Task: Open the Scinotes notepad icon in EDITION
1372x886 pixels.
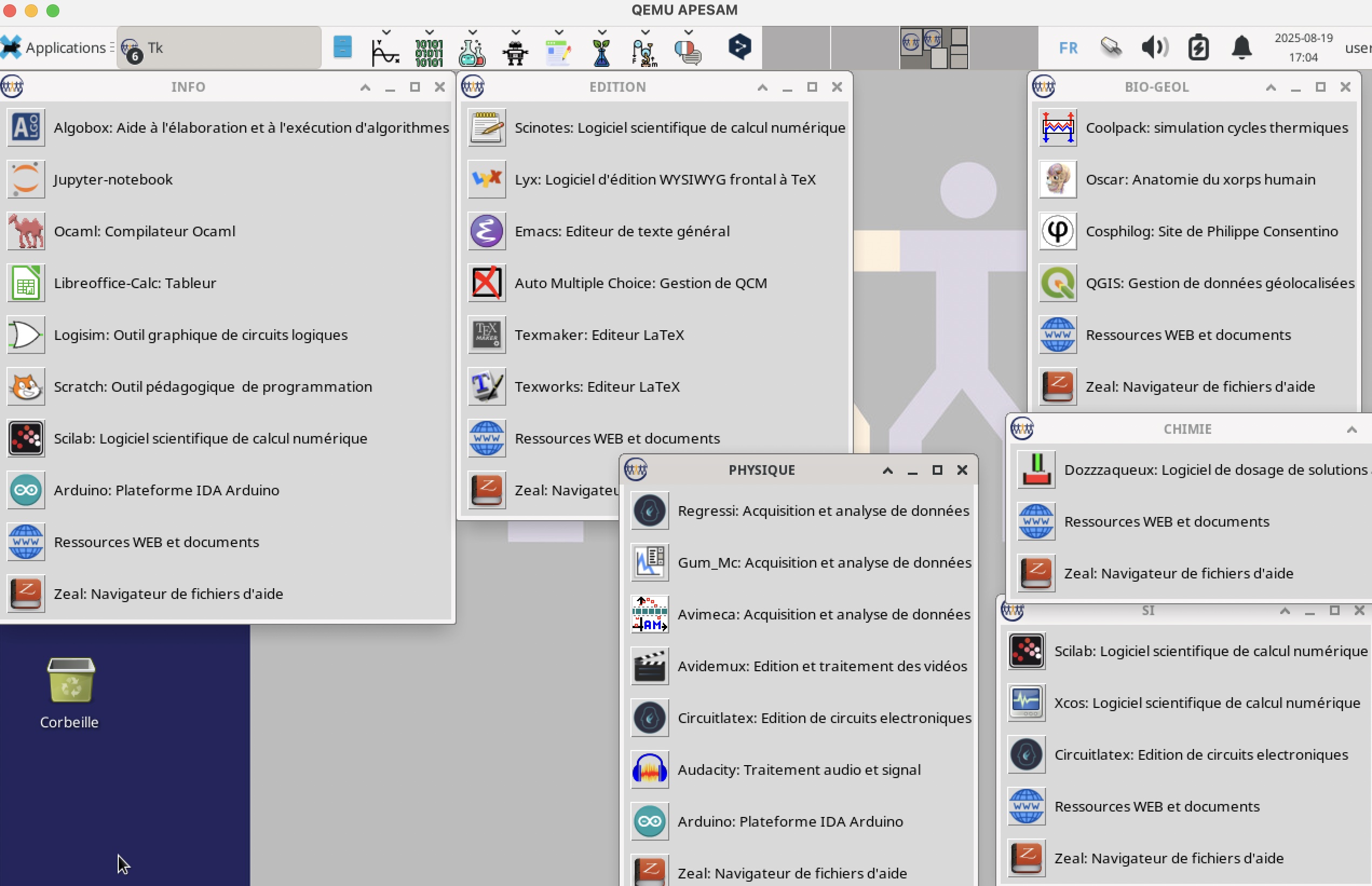Action: [487, 128]
